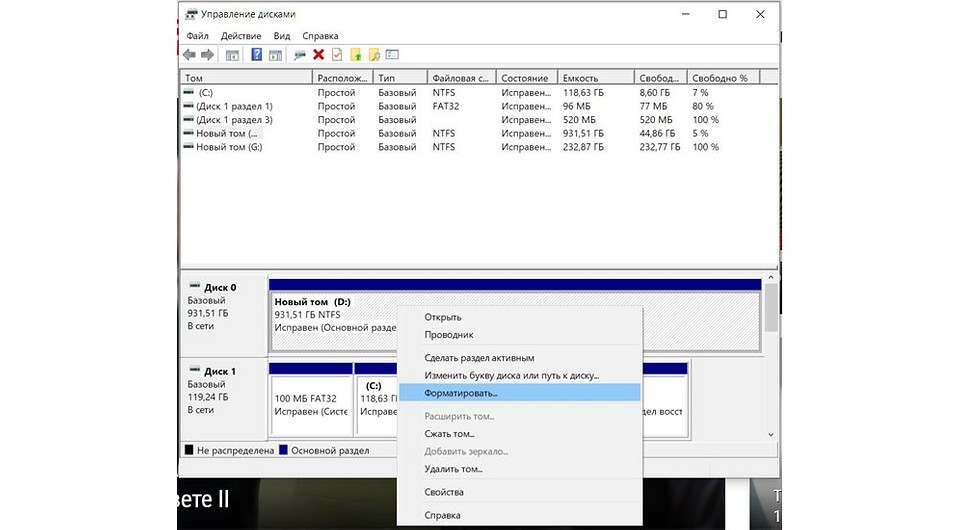
Task: Sort by the Свобод... column header
Action: (x=661, y=78)
